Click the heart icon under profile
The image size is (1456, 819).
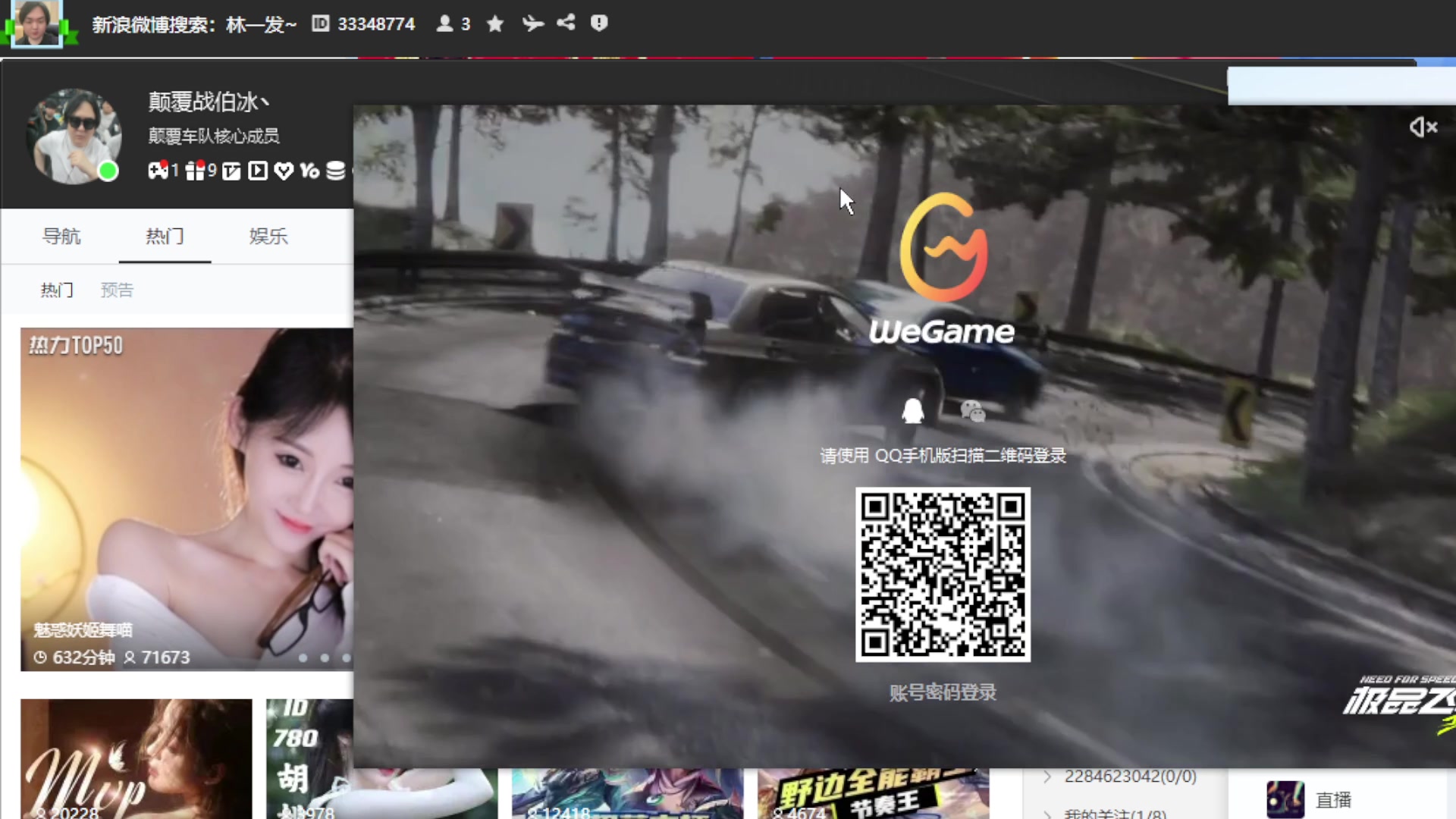click(x=284, y=171)
